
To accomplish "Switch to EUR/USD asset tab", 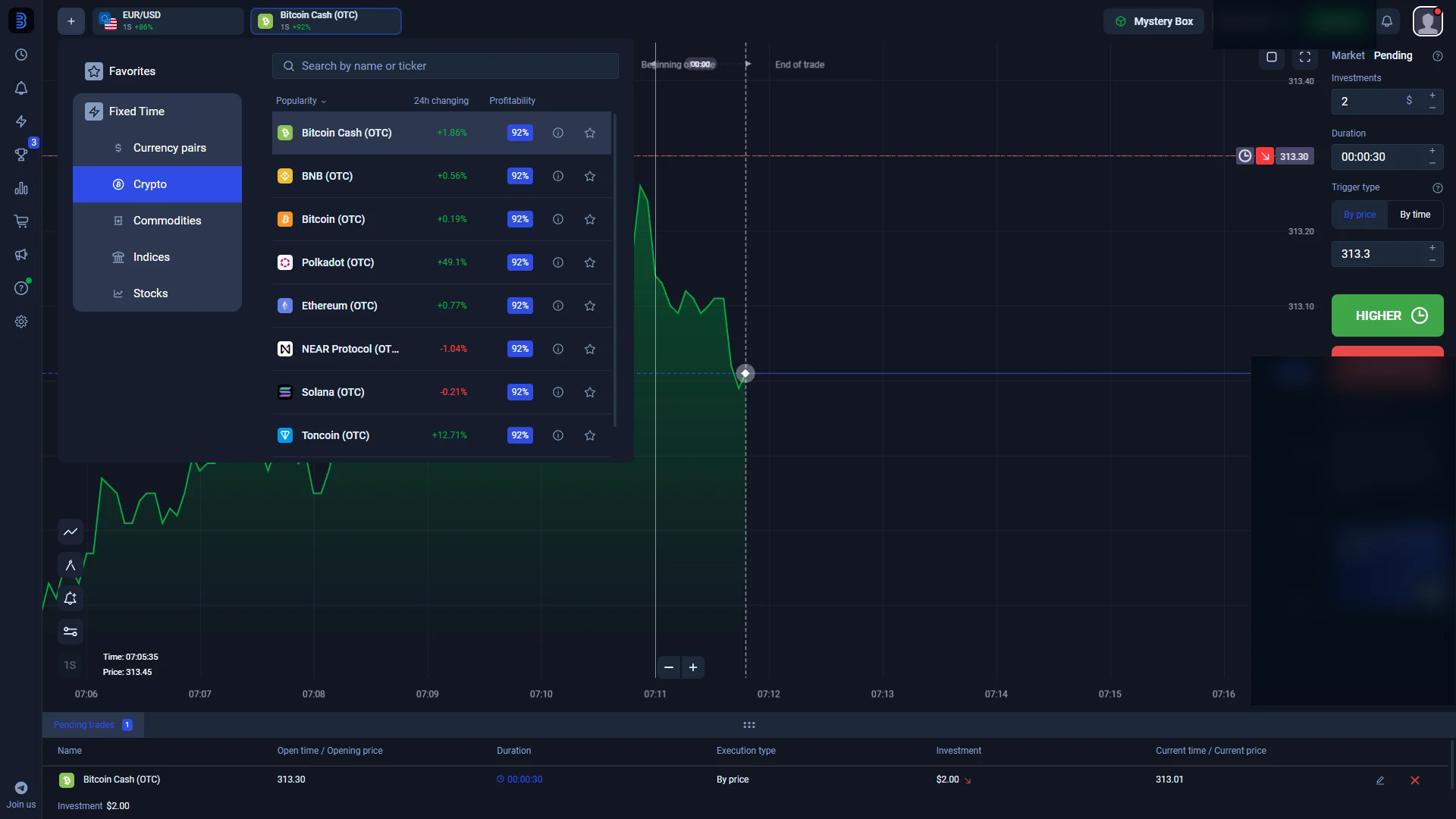I will click(x=168, y=21).
